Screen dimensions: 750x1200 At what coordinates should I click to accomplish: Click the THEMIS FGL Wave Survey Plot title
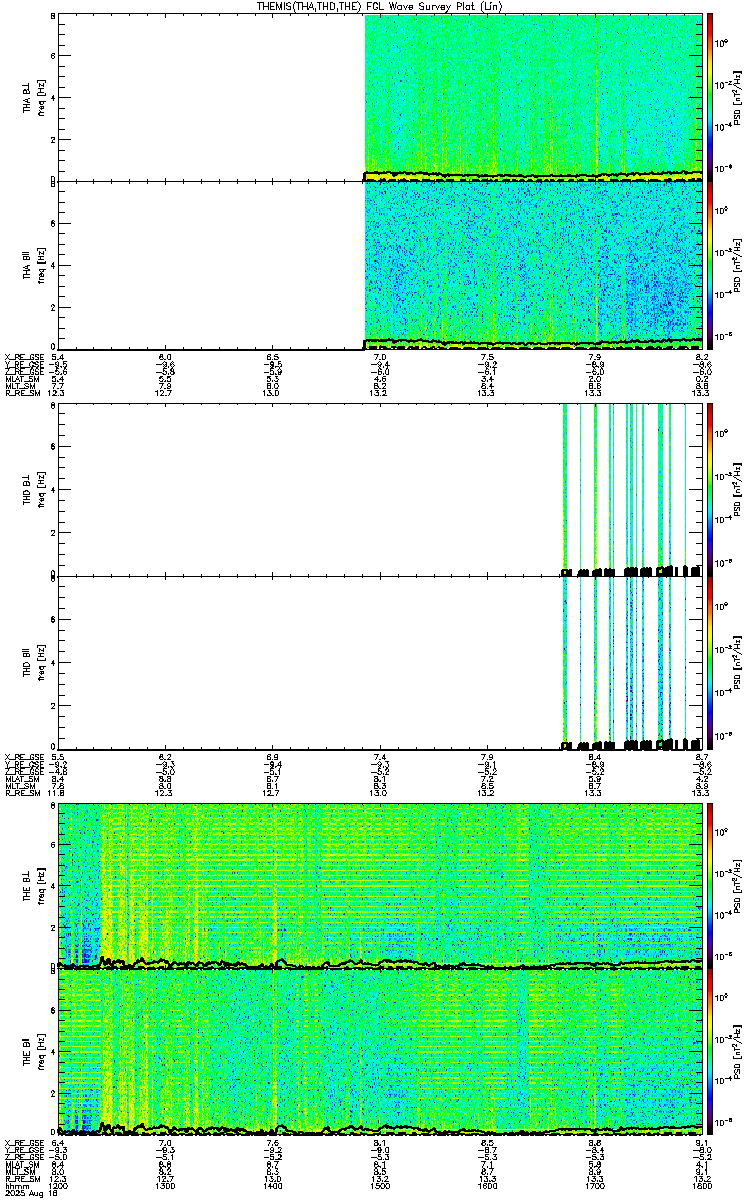[x=379, y=6]
